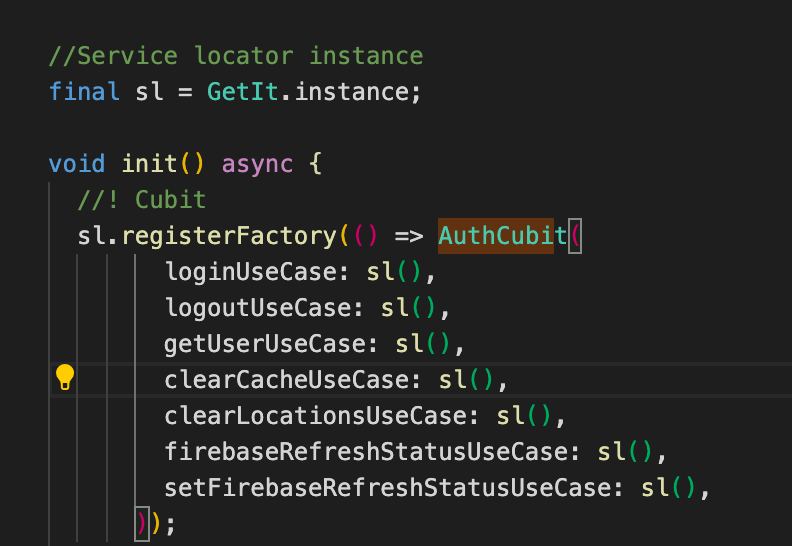Click sl() on the setFirebaseRefreshStatusUseCase line
This screenshot has width=792, height=546.
point(669,488)
